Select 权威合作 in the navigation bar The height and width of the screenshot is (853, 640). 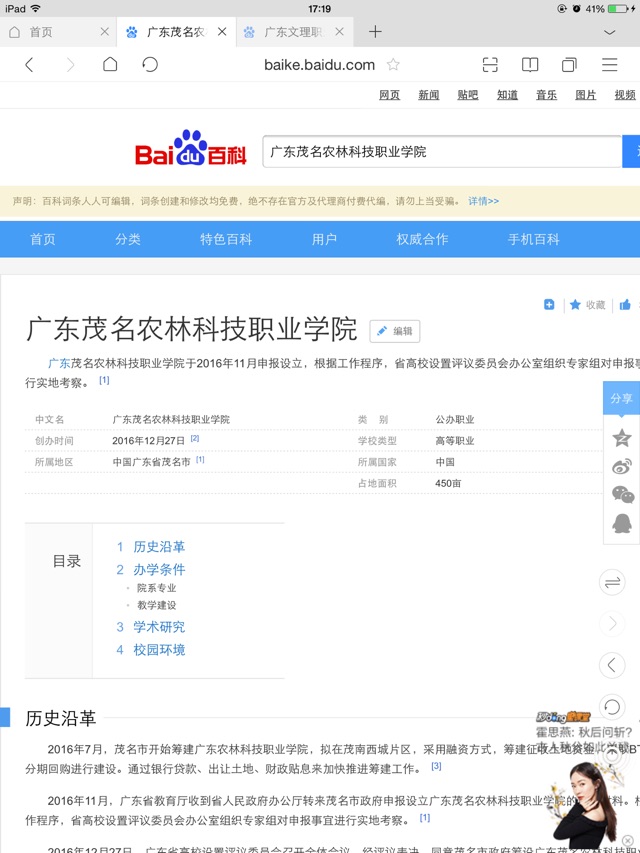pyautogui.click(x=422, y=239)
